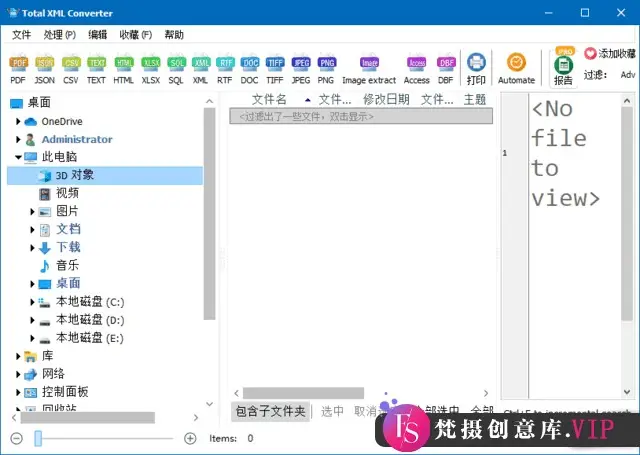The height and width of the screenshot is (455, 640).
Task: Open the 处理 (P) menu
Action: click(x=60, y=35)
